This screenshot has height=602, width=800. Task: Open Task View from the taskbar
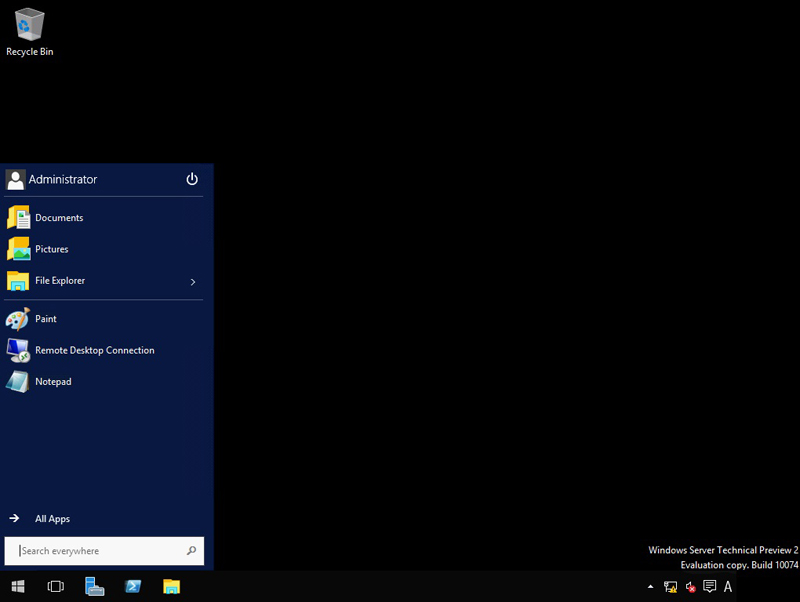(x=56, y=587)
